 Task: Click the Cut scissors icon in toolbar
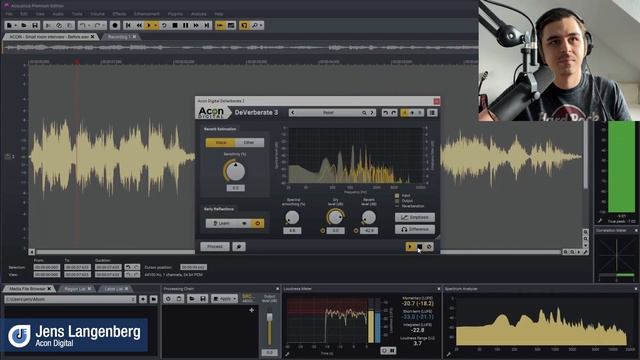tap(48, 25)
